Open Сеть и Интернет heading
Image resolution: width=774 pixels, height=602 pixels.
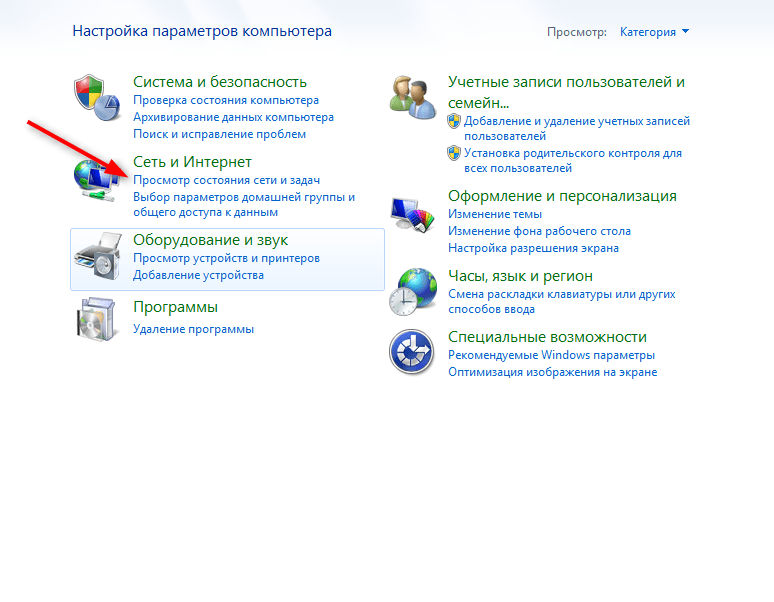[193, 162]
